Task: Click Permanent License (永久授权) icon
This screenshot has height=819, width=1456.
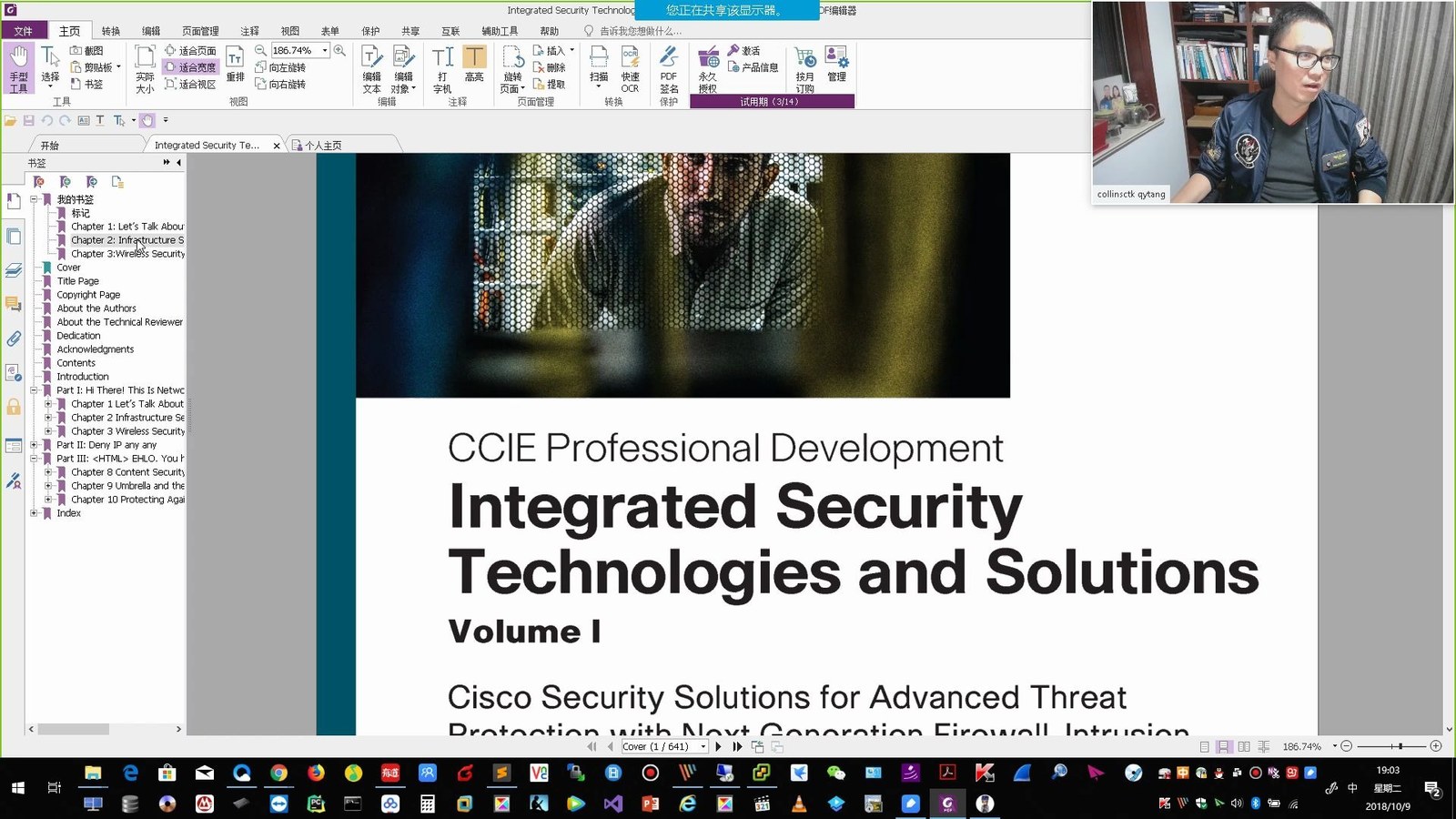Action: coord(708,69)
